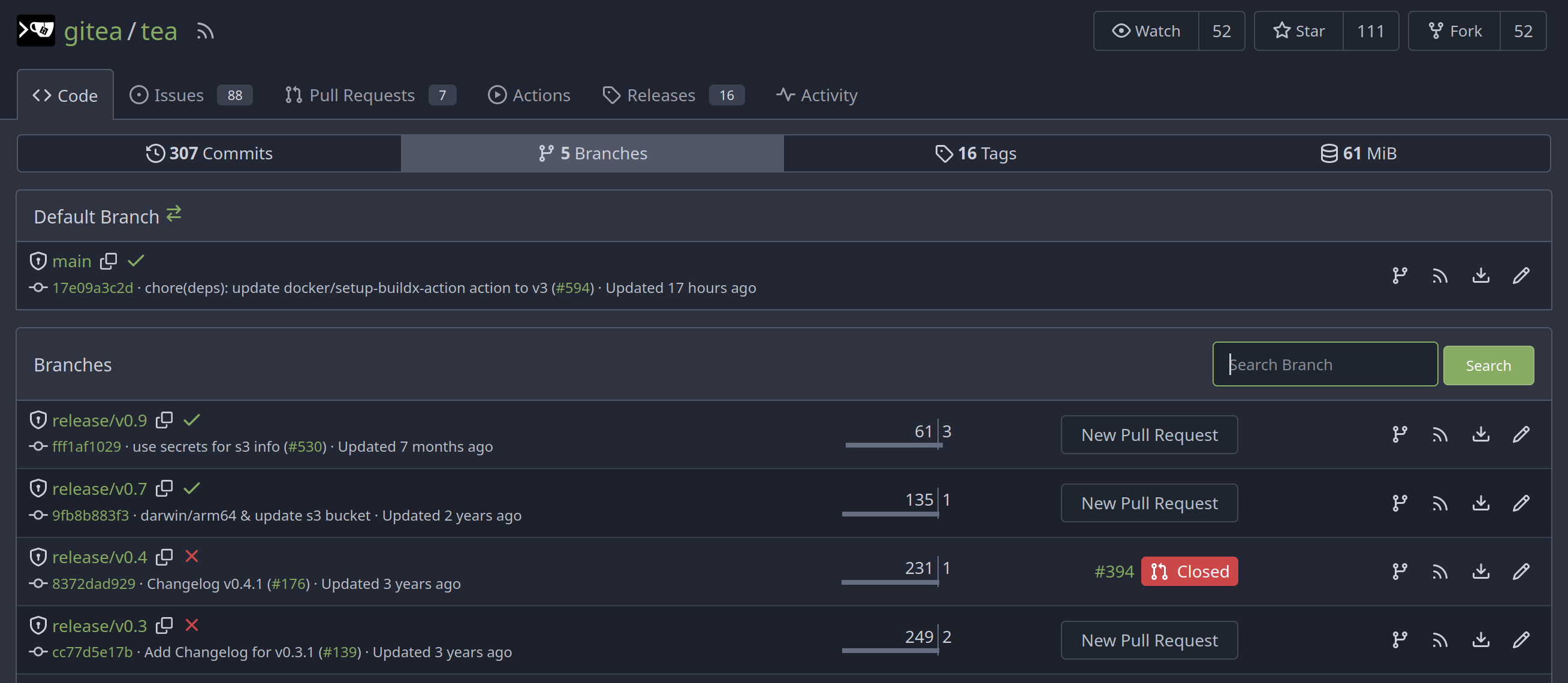
Task: Download the release/v0.9 branch
Action: pos(1480,434)
